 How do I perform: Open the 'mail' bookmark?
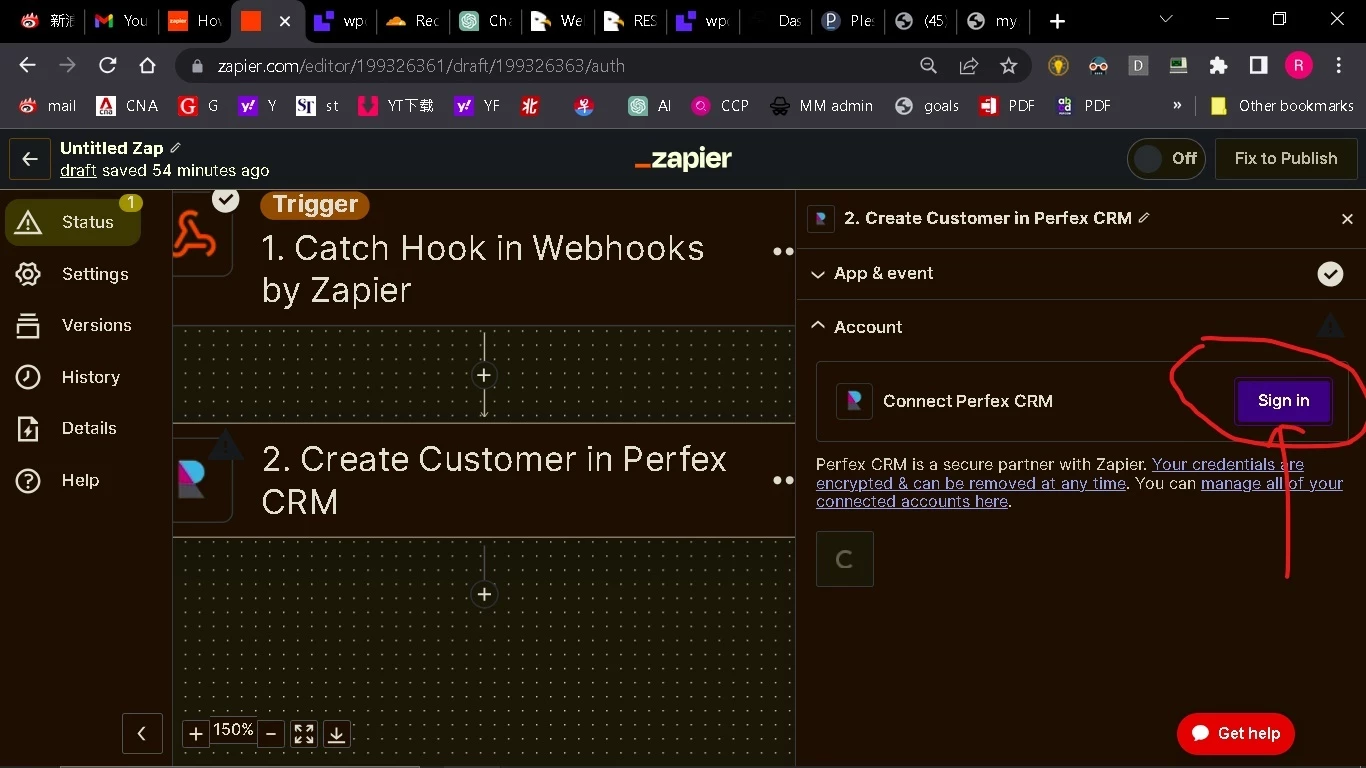point(47,105)
